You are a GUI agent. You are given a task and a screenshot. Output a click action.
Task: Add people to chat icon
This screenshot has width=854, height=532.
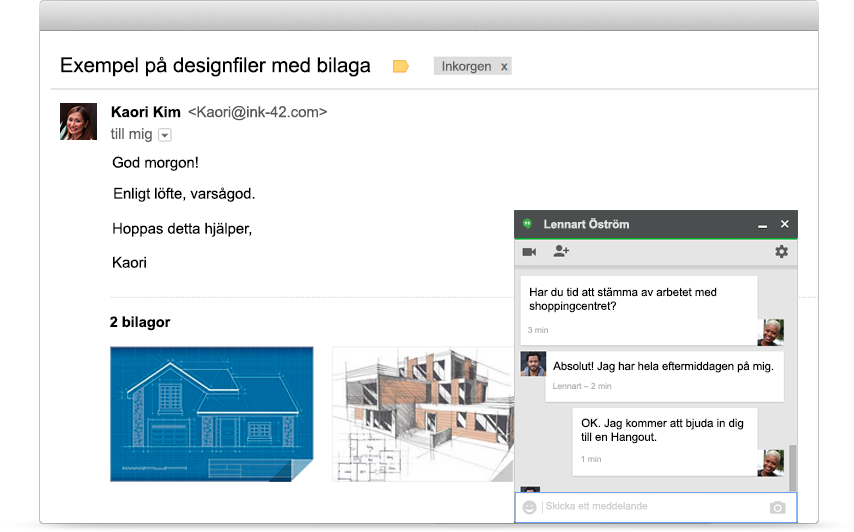point(561,251)
